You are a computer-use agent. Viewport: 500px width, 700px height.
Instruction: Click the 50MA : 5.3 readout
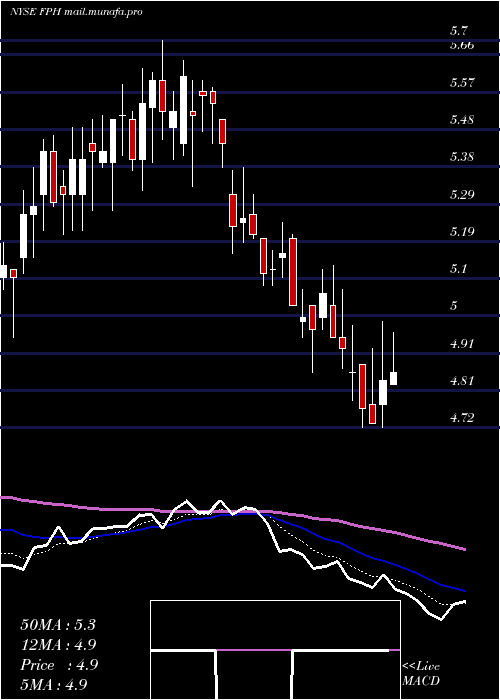(58, 625)
